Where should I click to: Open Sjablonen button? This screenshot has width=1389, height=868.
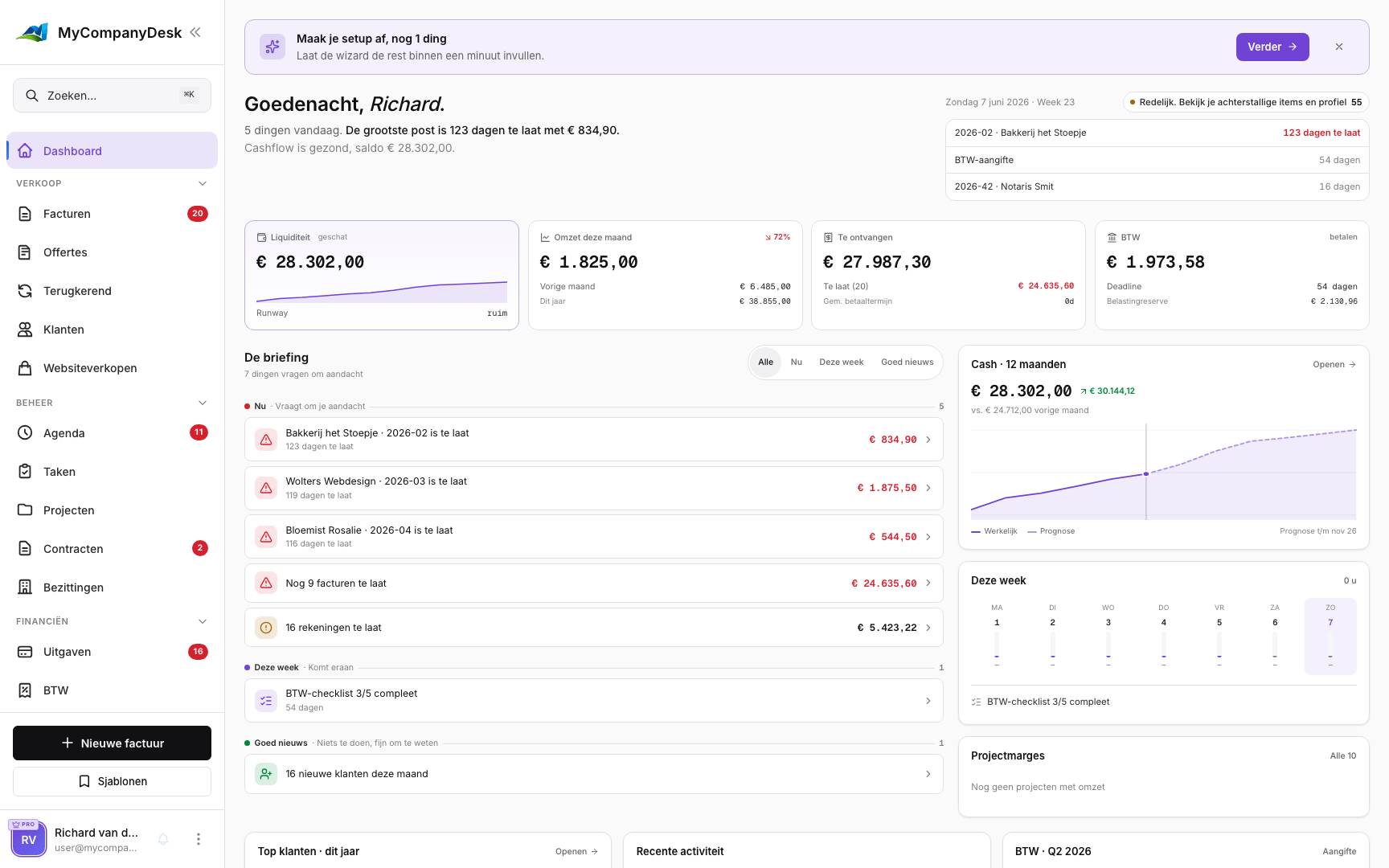coord(112,781)
